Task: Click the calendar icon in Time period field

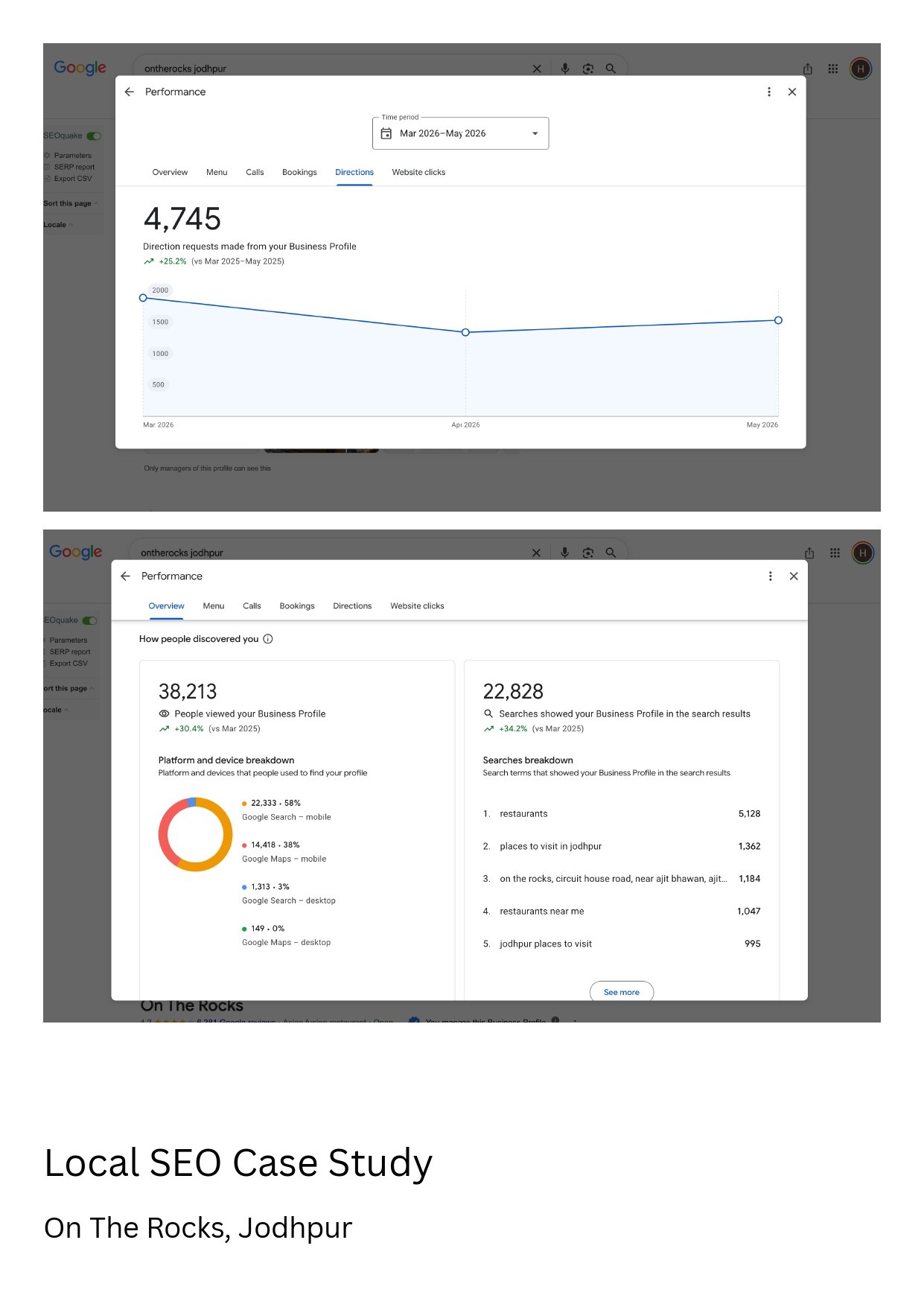Action: click(x=386, y=133)
